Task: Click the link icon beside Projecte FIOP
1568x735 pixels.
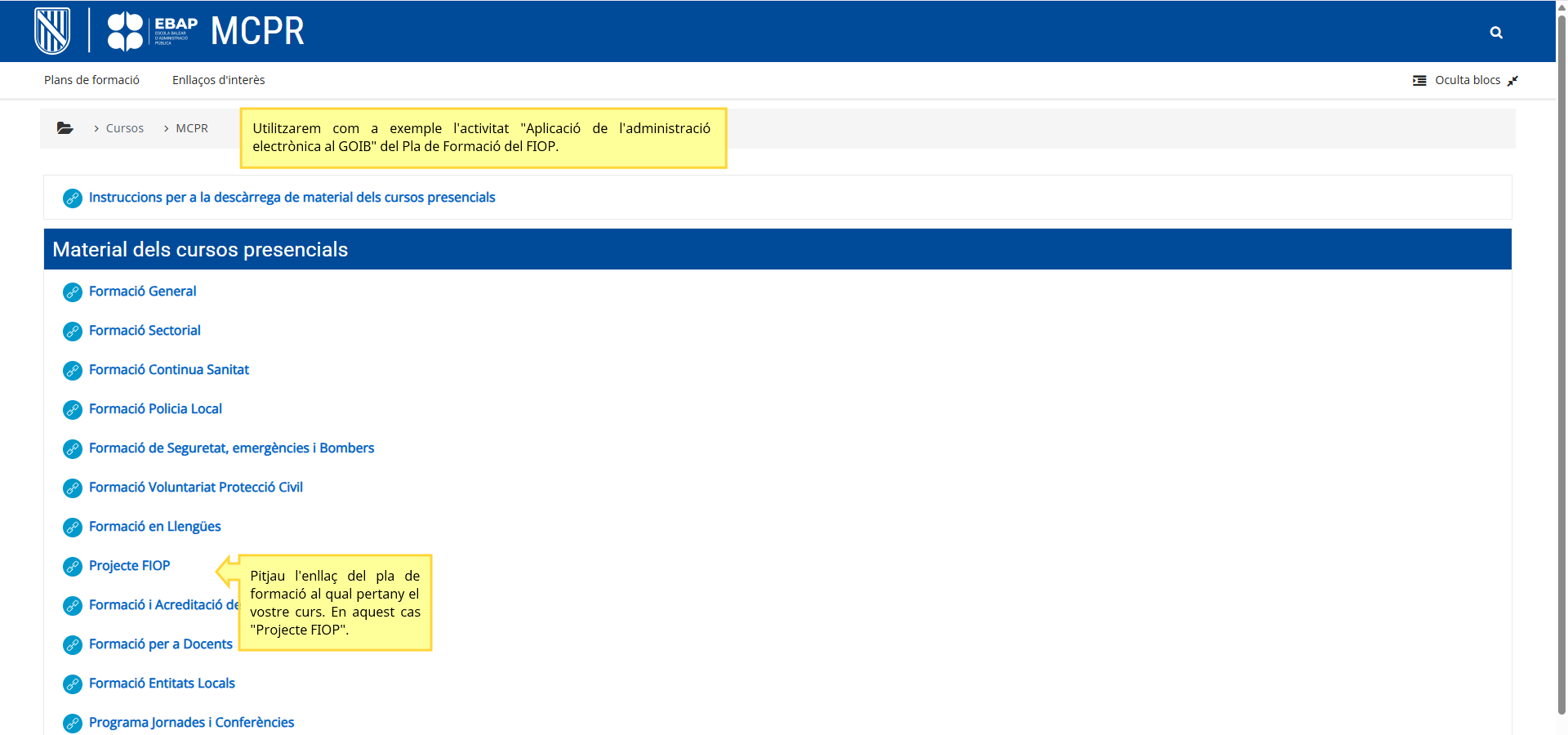Action: (x=73, y=567)
